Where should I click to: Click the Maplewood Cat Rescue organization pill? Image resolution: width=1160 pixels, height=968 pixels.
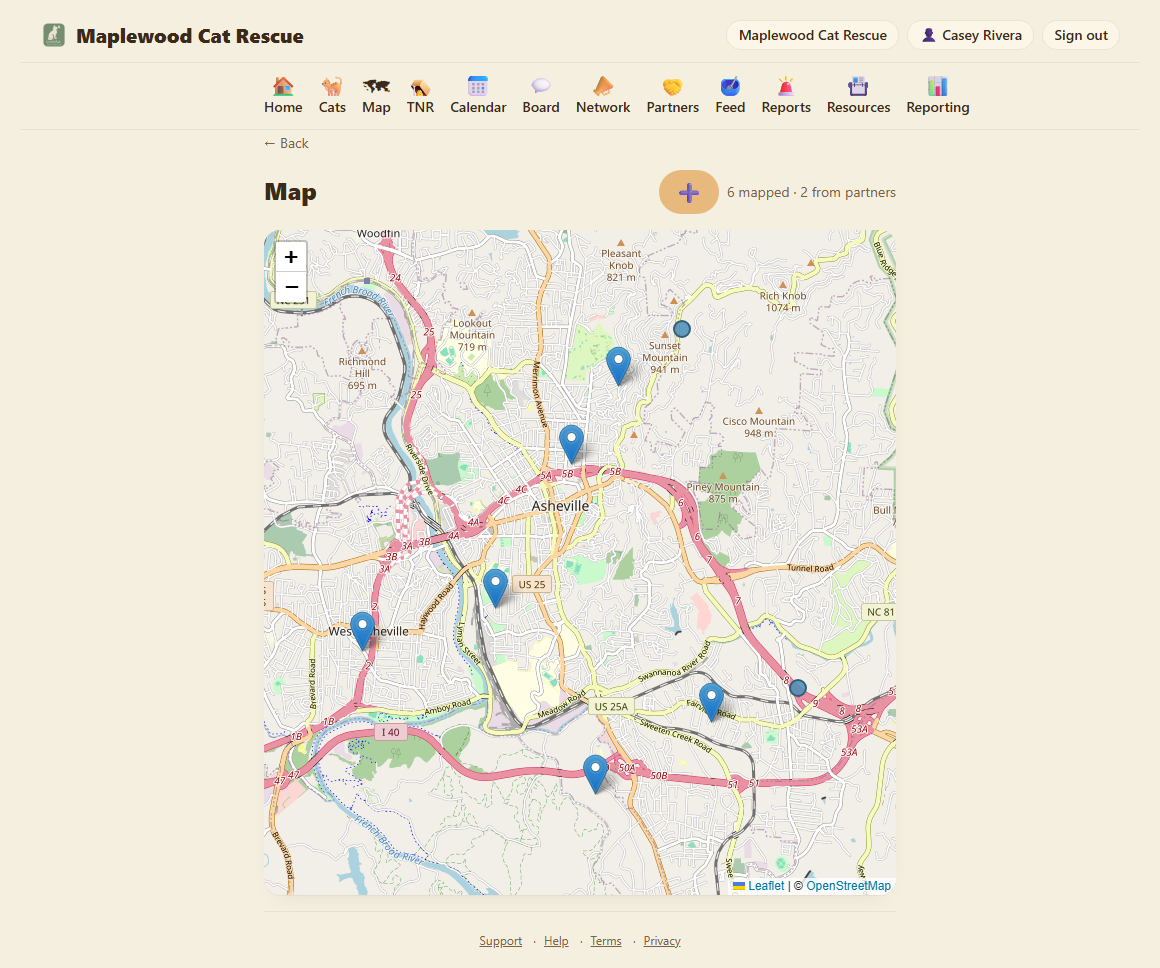pyautogui.click(x=812, y=36)
